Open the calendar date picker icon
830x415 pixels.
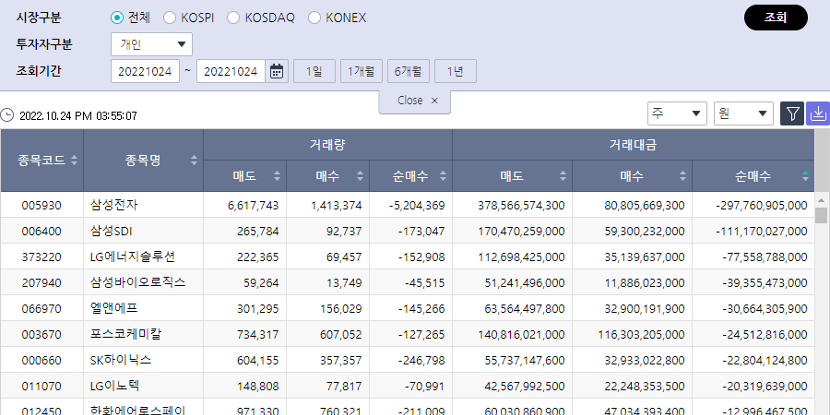277,71
